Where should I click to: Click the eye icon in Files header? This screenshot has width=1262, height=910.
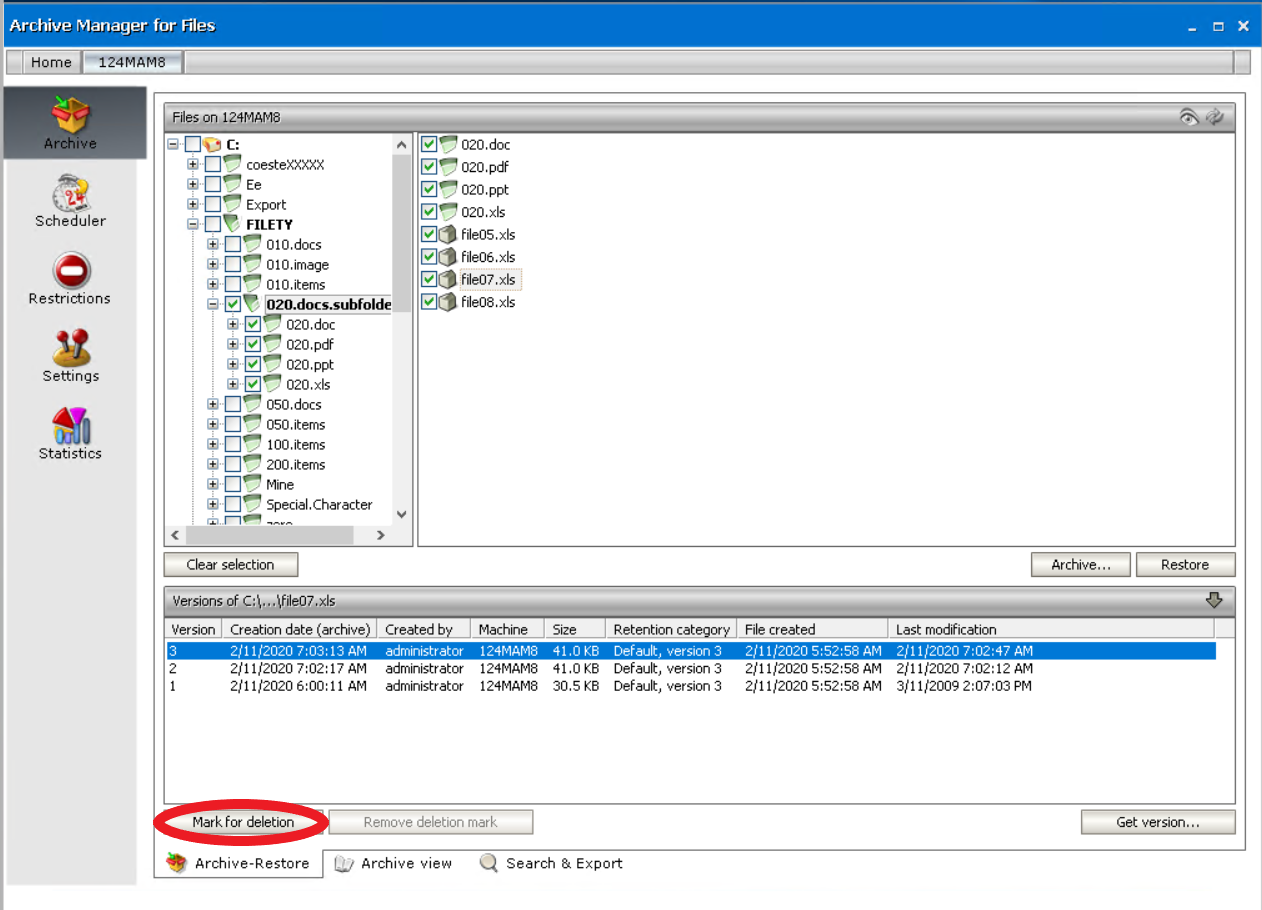(x=1189, y=117)
